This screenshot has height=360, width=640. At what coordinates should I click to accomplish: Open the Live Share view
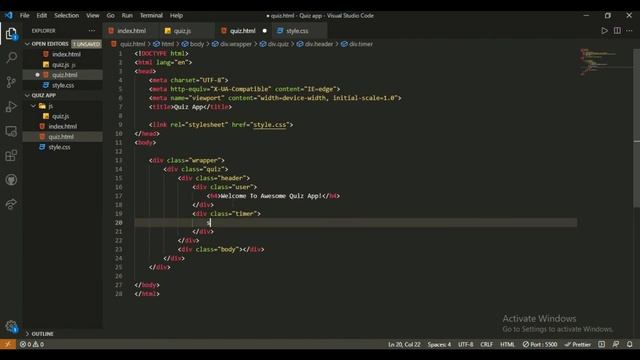coord(11,204)
